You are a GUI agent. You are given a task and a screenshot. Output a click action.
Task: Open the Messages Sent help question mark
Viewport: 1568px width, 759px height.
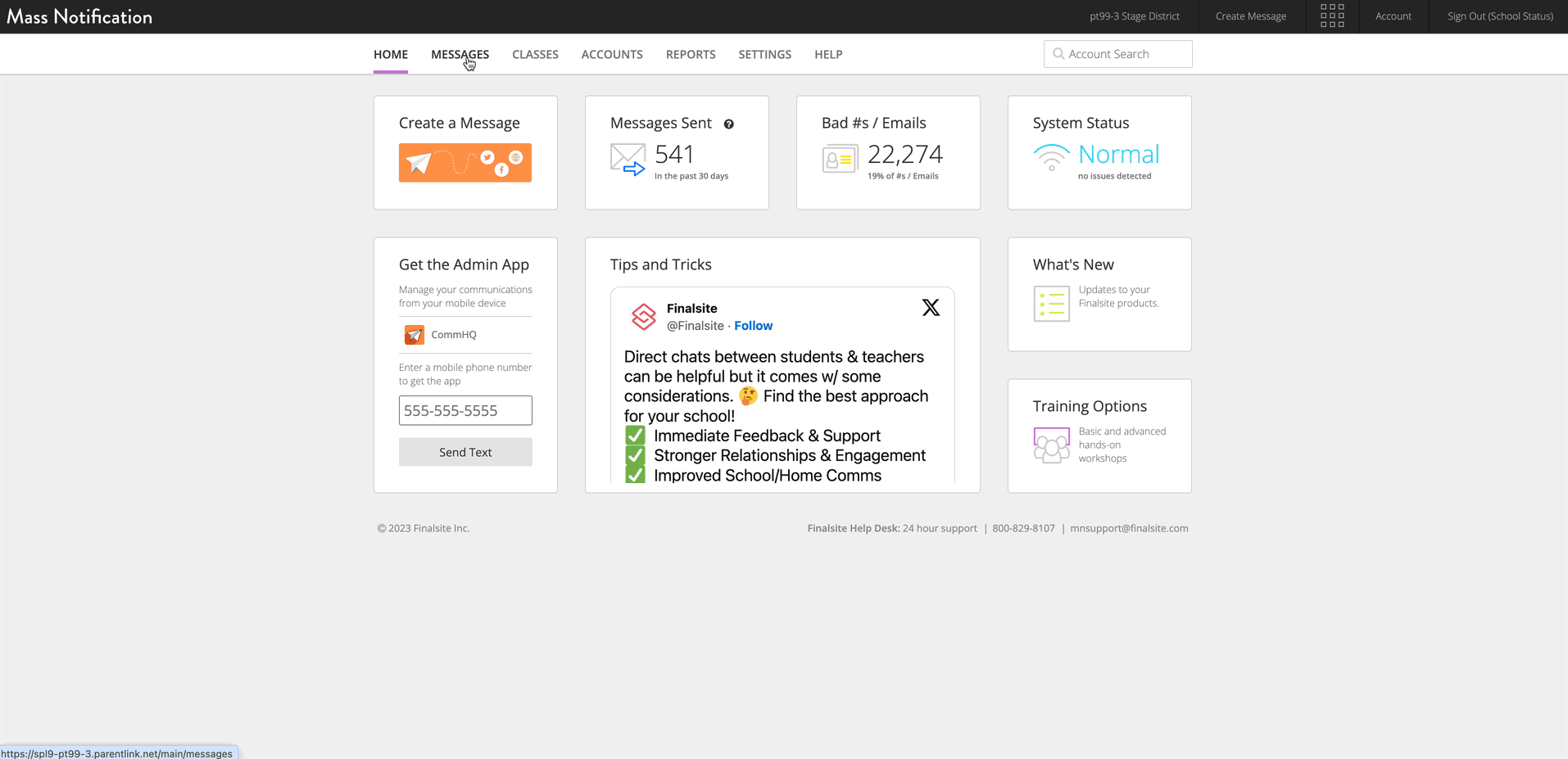pos(729,124)
